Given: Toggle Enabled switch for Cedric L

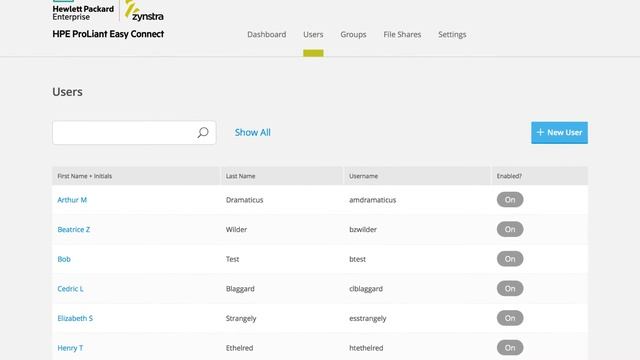Looking at the screenshot, I should 510,289.
